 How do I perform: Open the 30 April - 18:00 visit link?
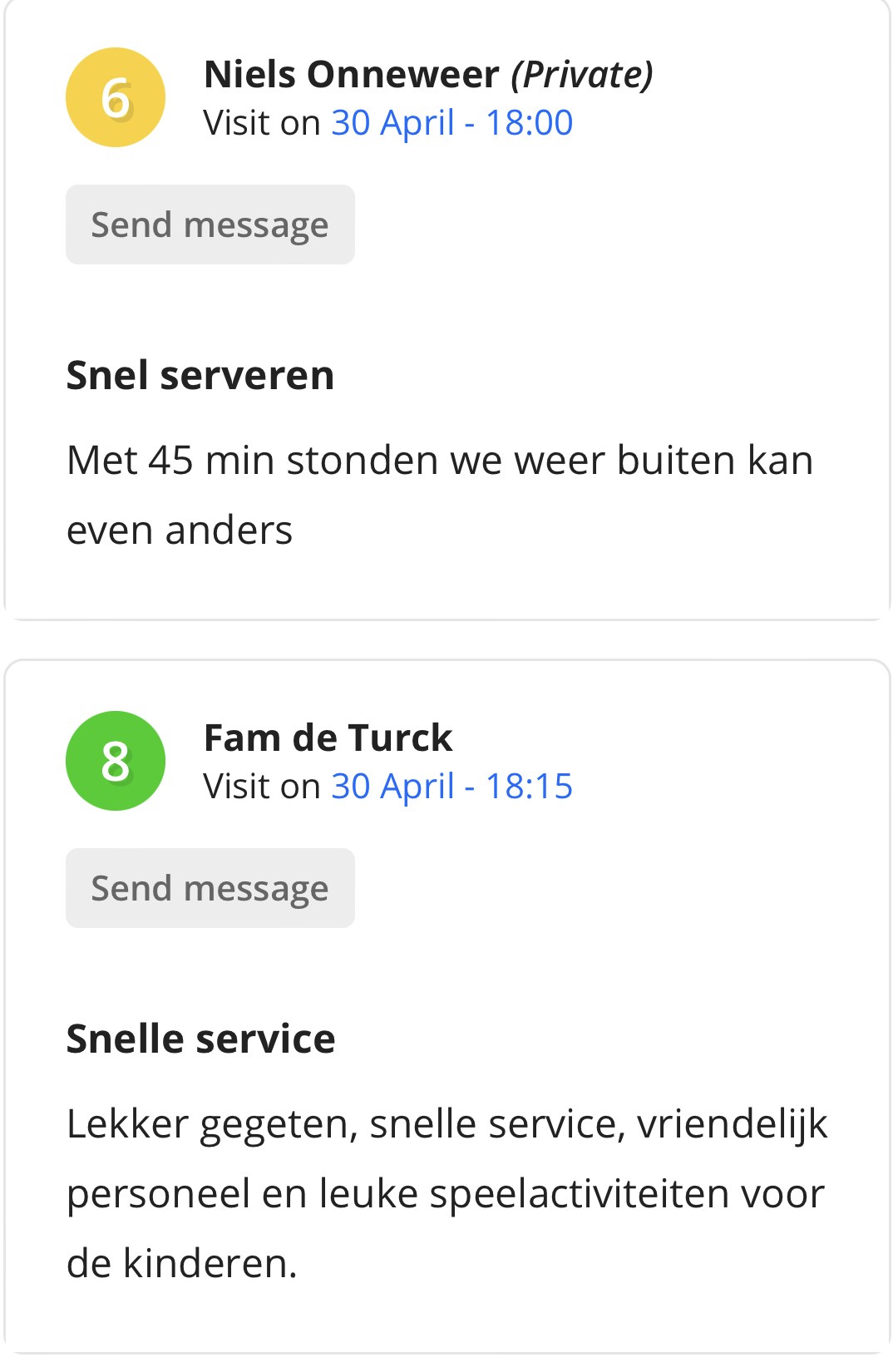[452, 123]
